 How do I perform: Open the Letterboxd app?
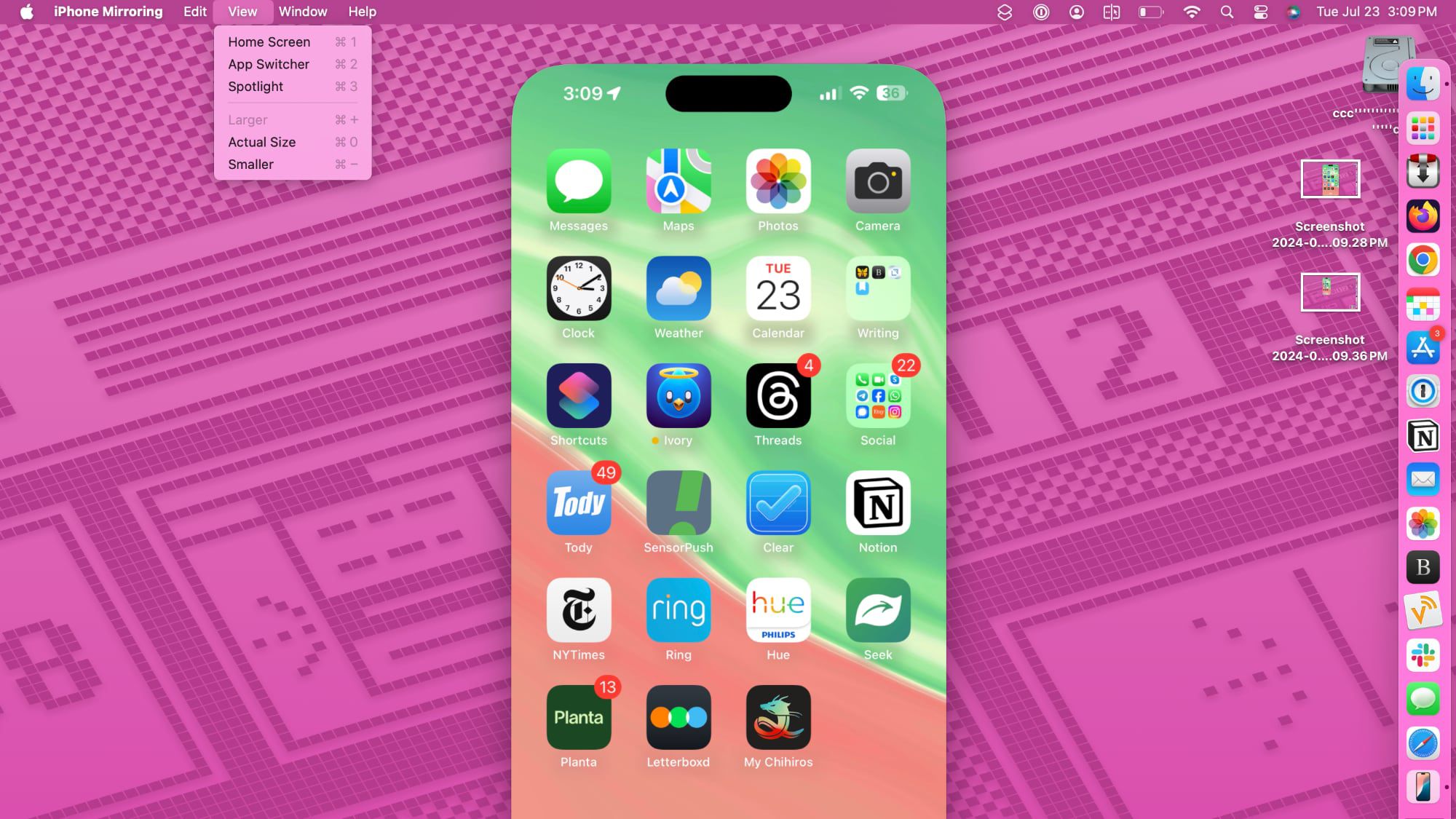click(x=678, y=717)
